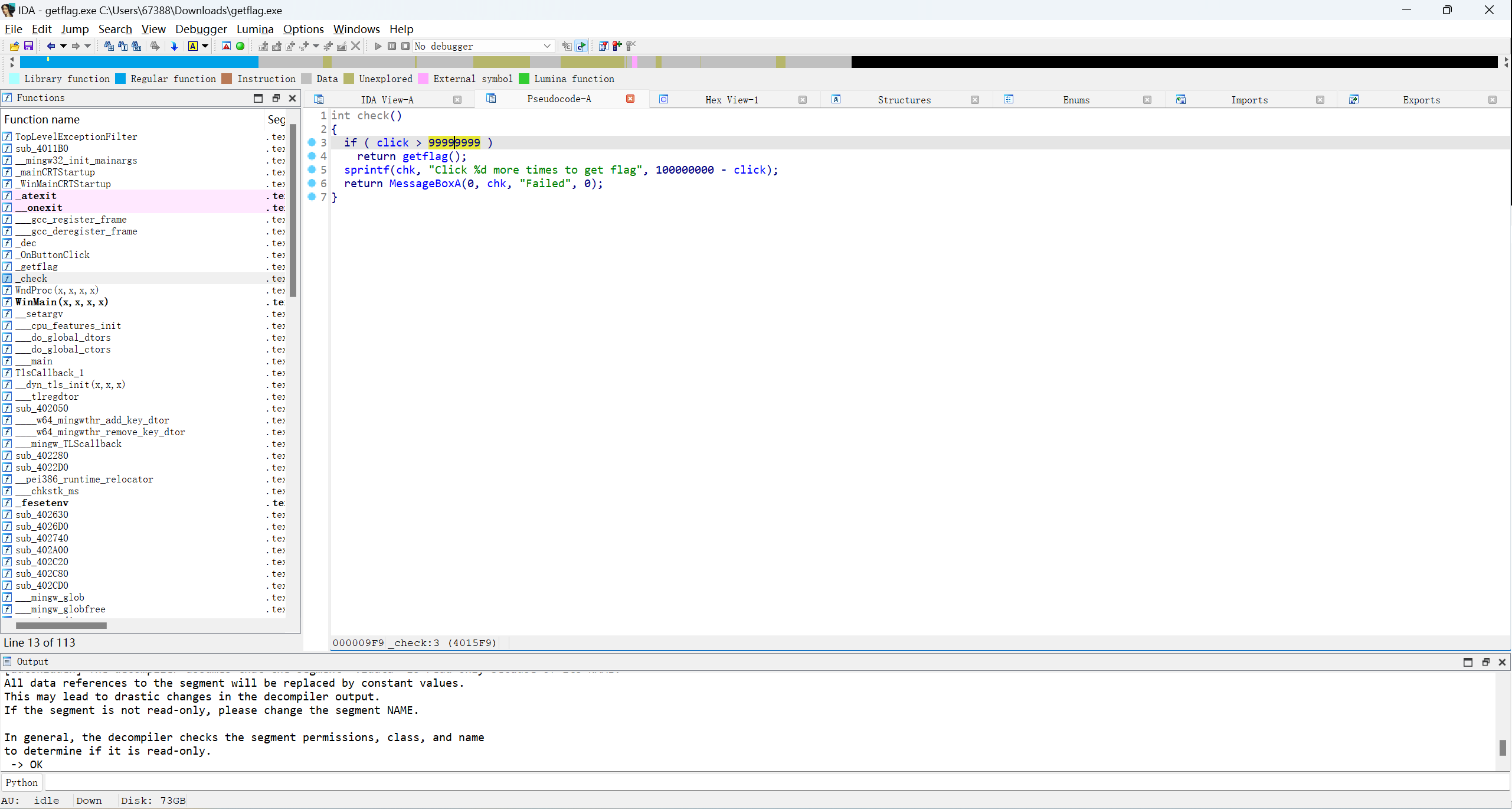
Task: Toggle the breakpoint dot on line 3
Action: pos(312,142)
